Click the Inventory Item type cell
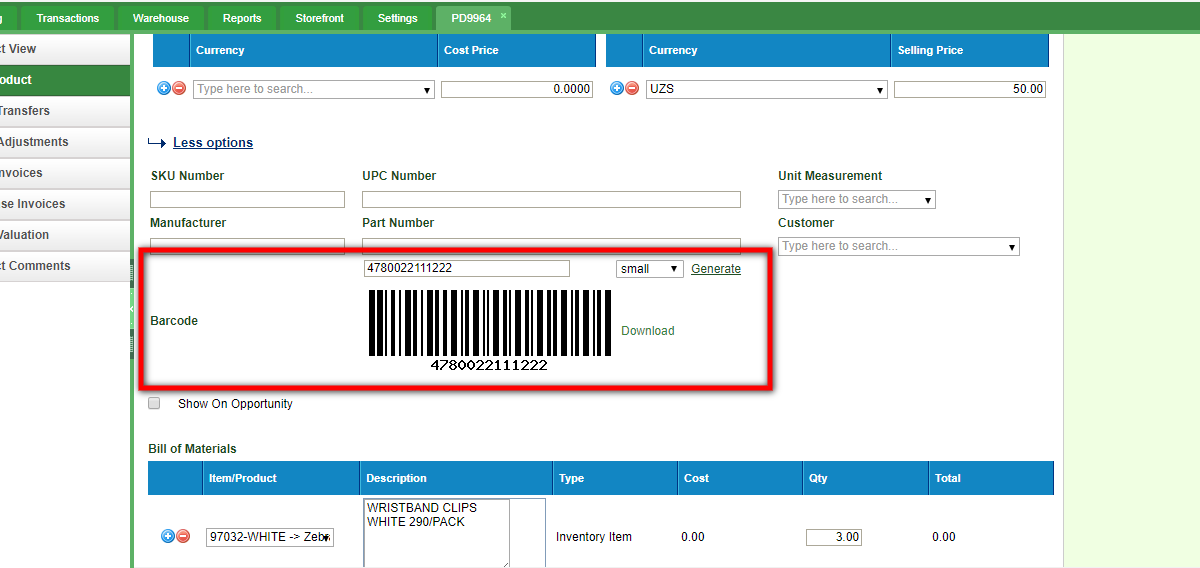The height and width of the screenshot is (568, 1200). 594,537
